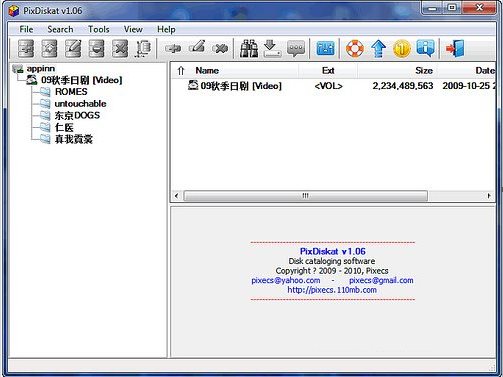Open search with the binoculars icon
Image resolution: width=503 pixels, height=377 pixels.
[x=249, y=49]
